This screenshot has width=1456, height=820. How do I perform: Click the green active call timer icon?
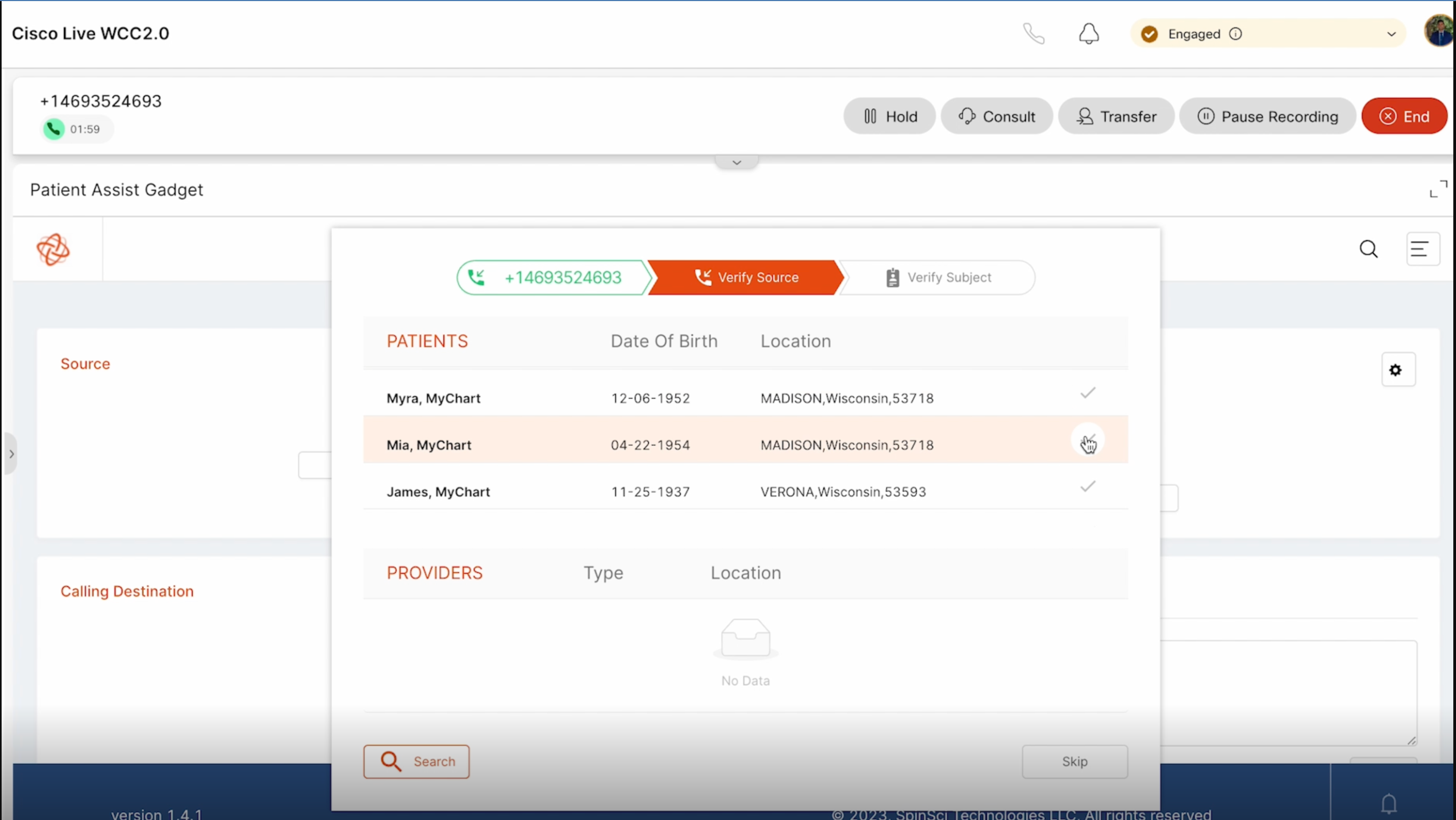pos(54,129)
